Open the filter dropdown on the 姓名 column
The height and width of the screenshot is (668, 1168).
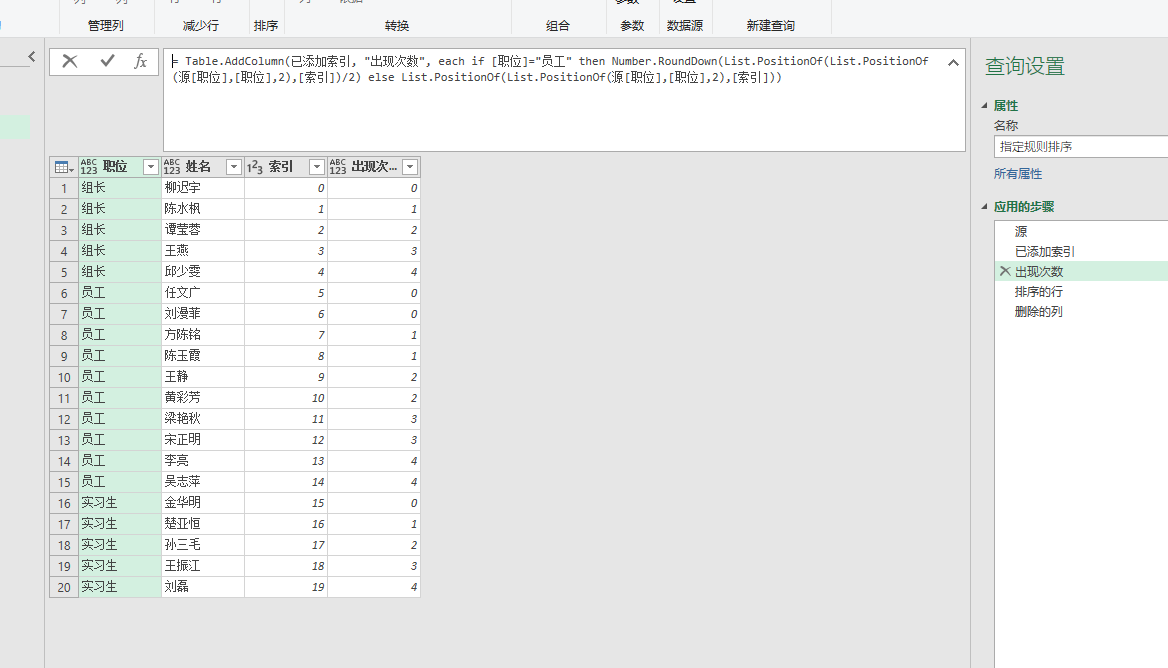tap(233, 166)
